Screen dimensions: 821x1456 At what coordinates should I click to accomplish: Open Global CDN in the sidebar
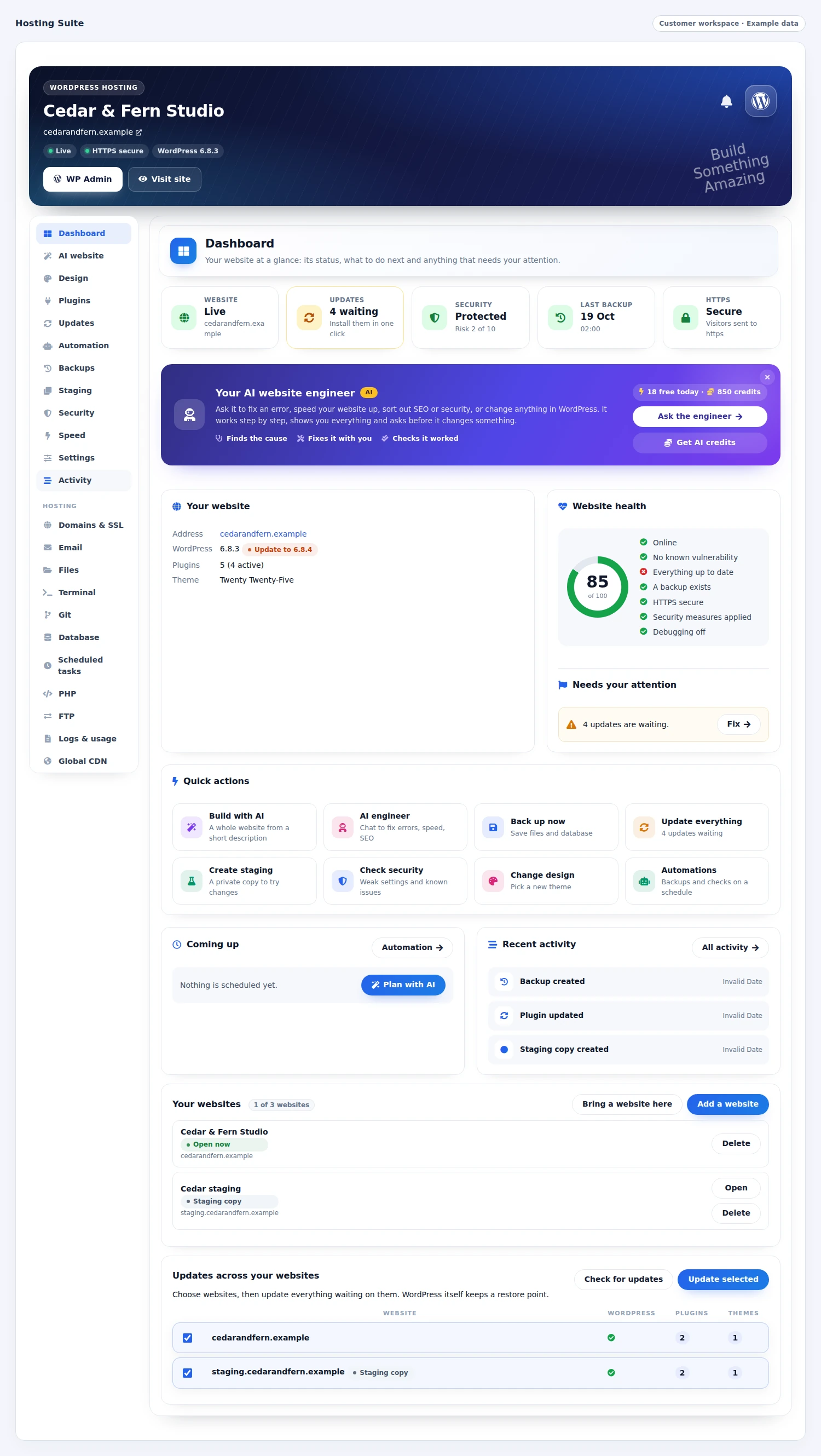coord(84,761)
